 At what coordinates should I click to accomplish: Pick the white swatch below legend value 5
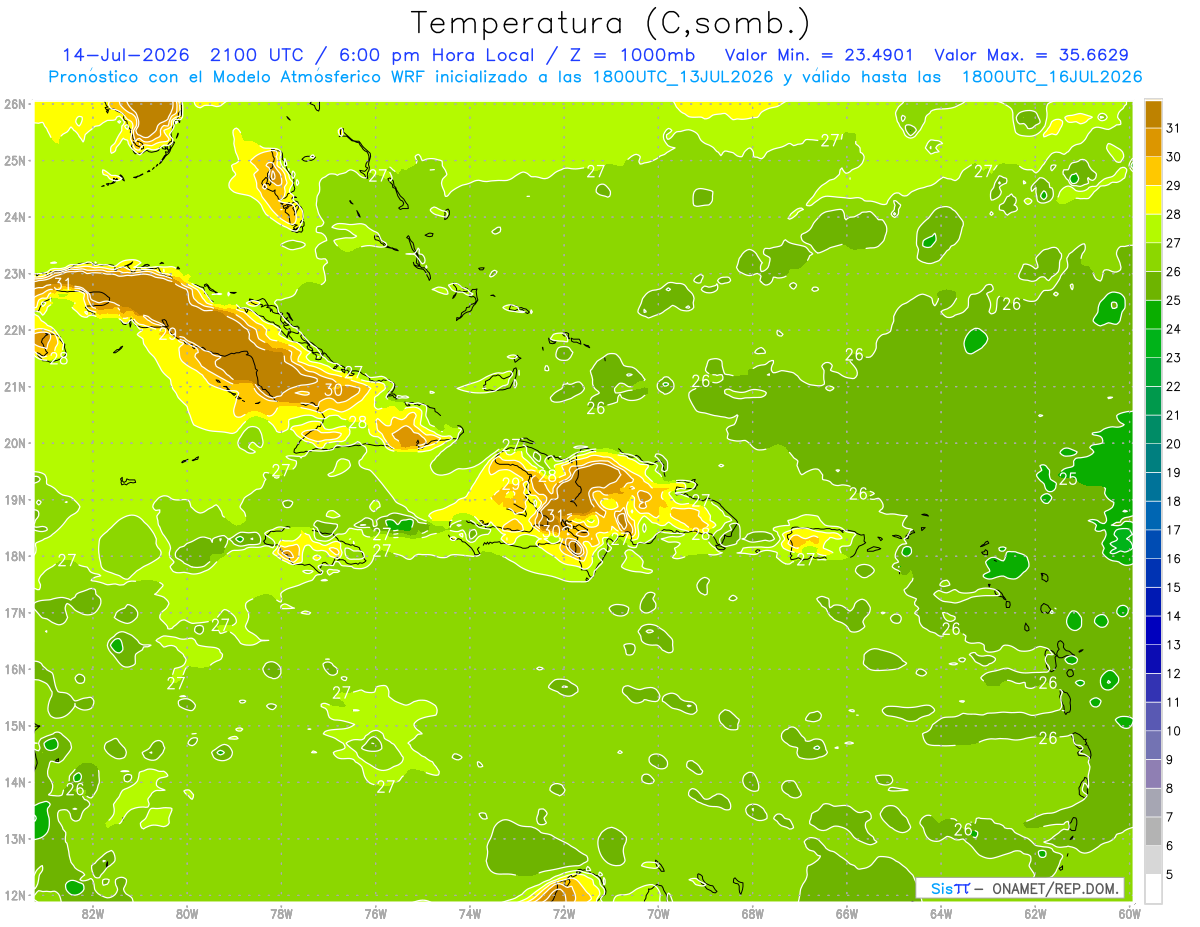[1153, 888]
